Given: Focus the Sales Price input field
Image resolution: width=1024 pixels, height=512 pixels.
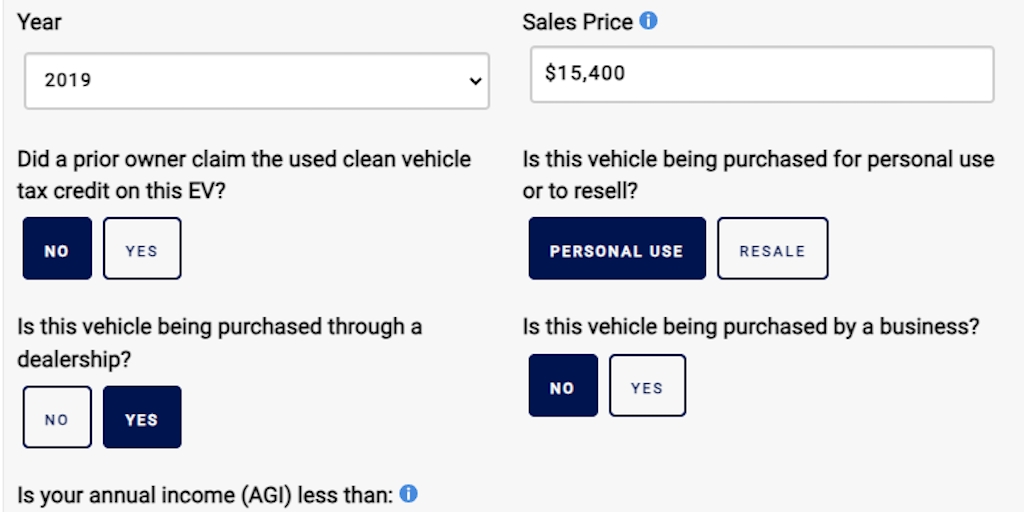Looking at the screenshot, I should point(760,73).
